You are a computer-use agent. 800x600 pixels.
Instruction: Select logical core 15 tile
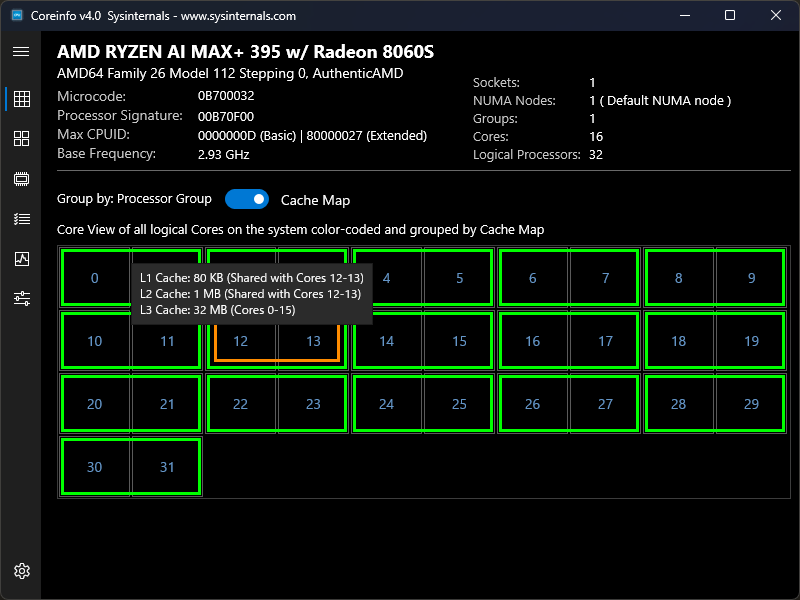459,341
